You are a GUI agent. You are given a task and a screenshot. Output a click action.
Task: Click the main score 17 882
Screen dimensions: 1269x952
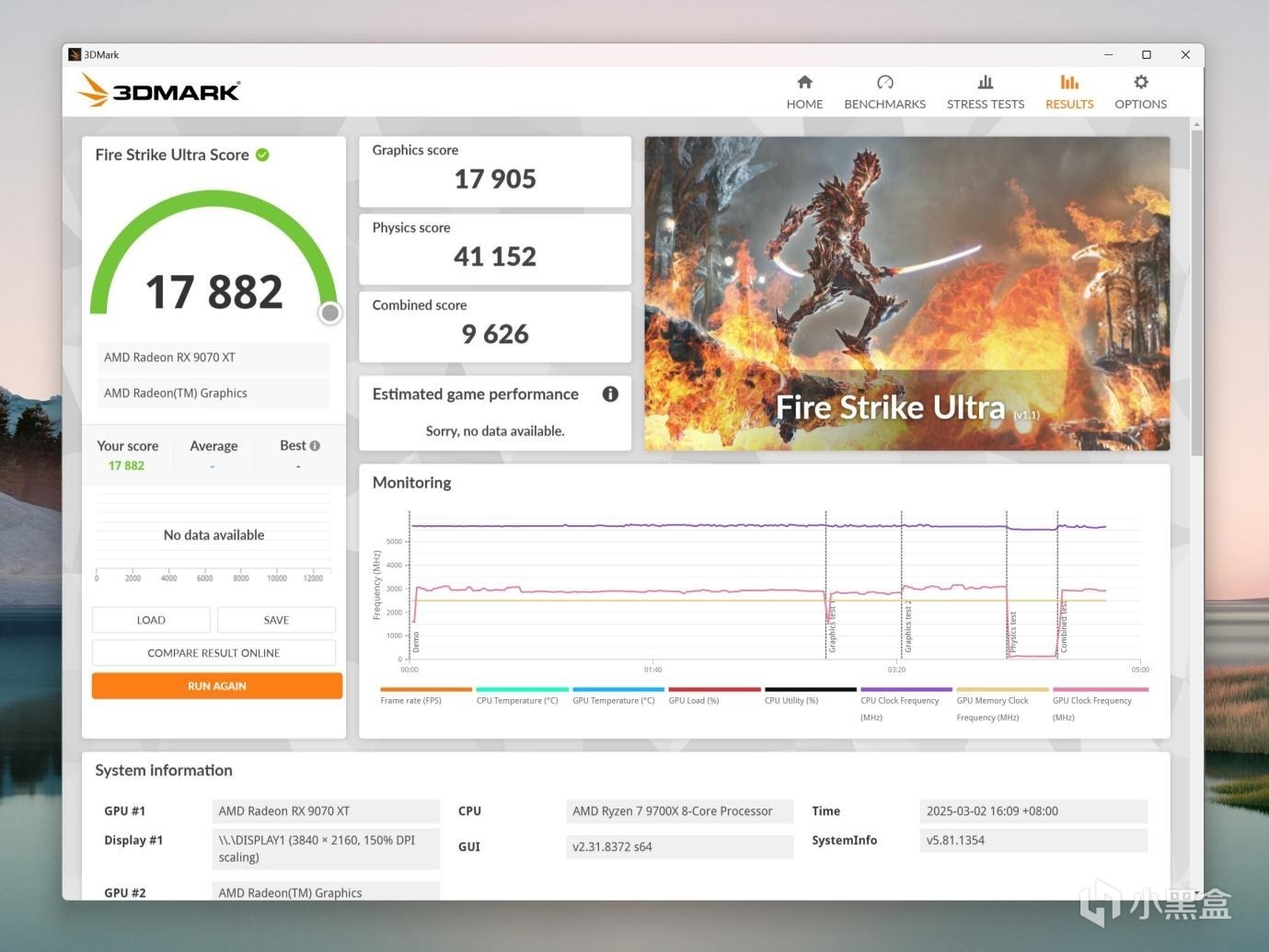[x=213, y=292]
